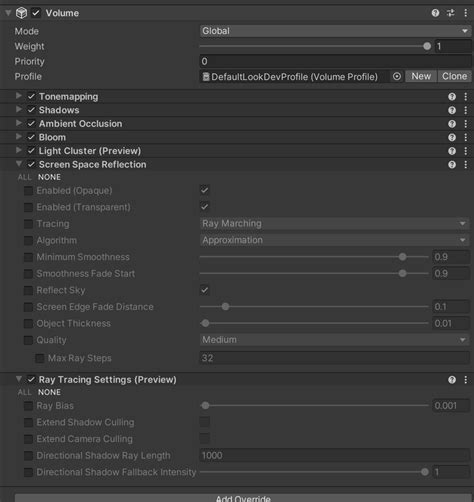Disable the Shadows override checkbox
Viewport: 474px width, 502px height.
(x=31, y=110)
